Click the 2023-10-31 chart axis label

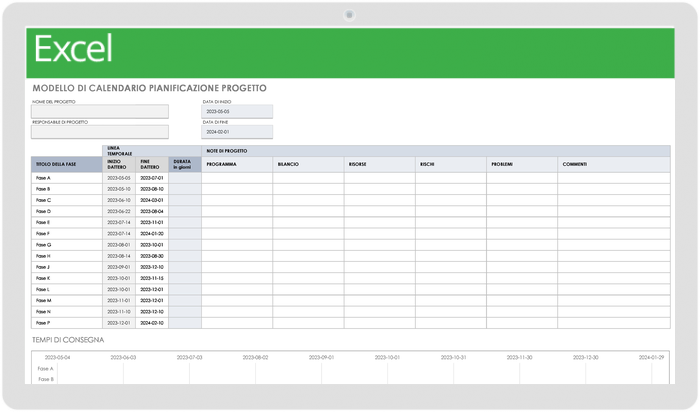[x=454, y=358]
